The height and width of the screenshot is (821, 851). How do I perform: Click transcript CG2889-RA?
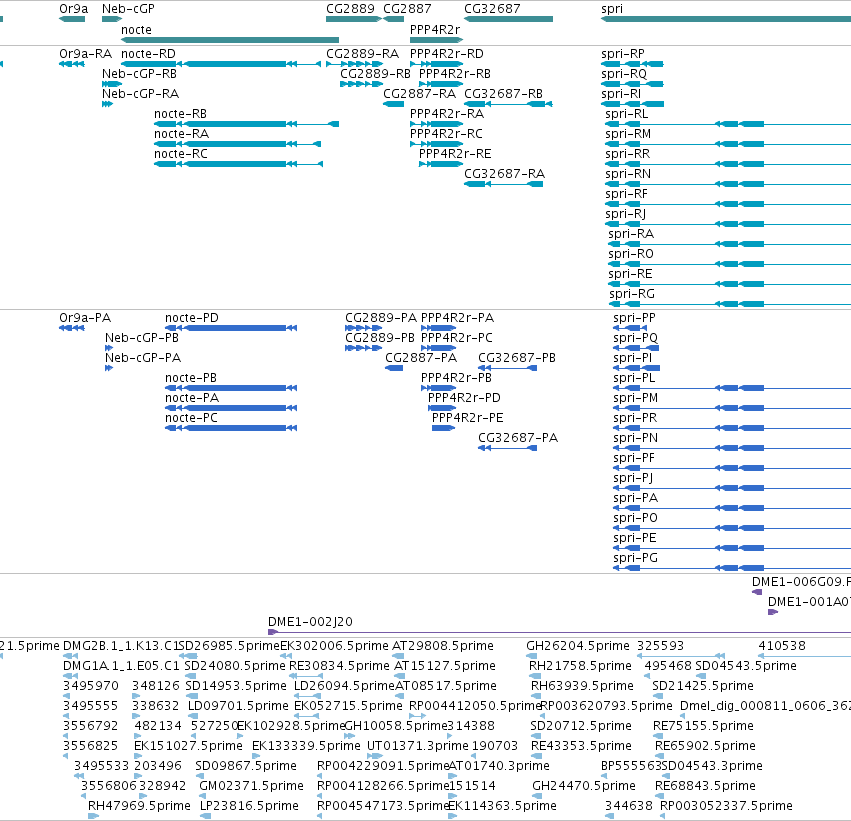click(354, 64)
